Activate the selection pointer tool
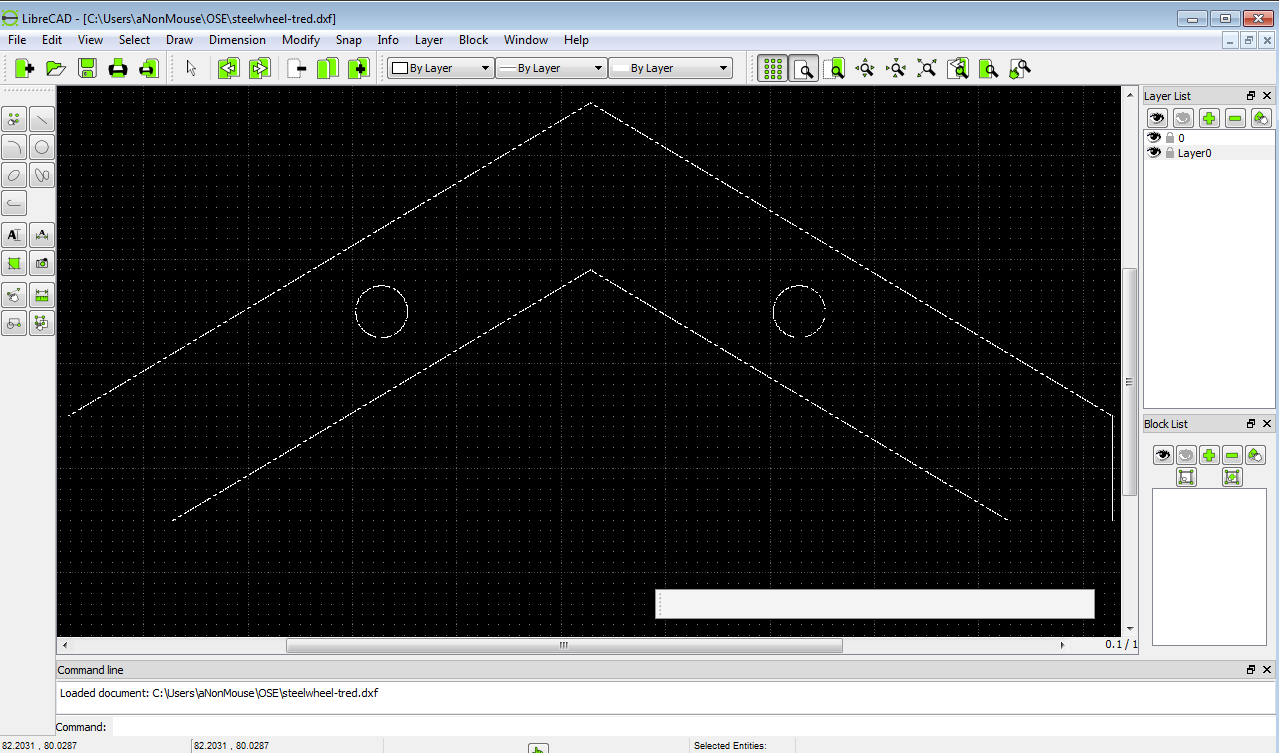 192,68
